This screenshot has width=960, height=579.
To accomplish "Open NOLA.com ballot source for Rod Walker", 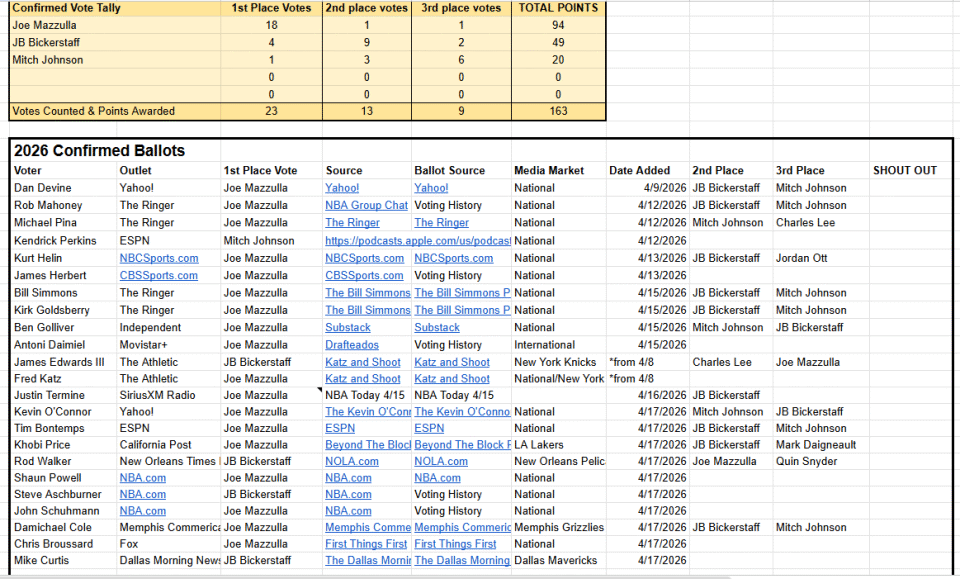I will pyautogui.click(x=441, y=461).
